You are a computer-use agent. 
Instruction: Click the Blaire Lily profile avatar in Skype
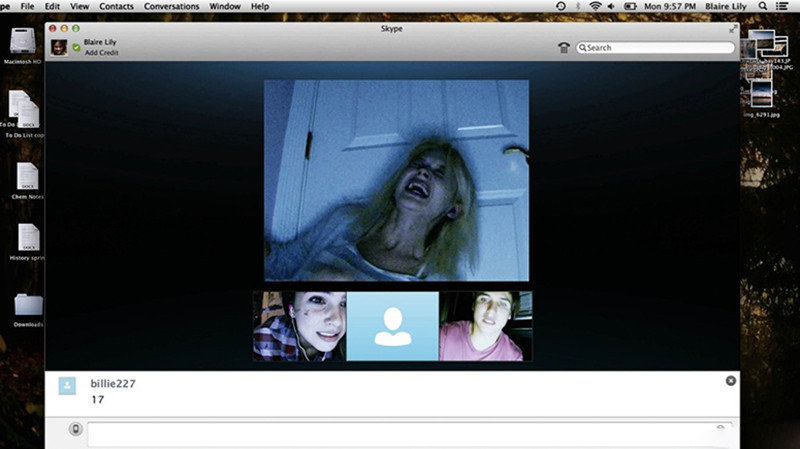click(x=59, y=47)
